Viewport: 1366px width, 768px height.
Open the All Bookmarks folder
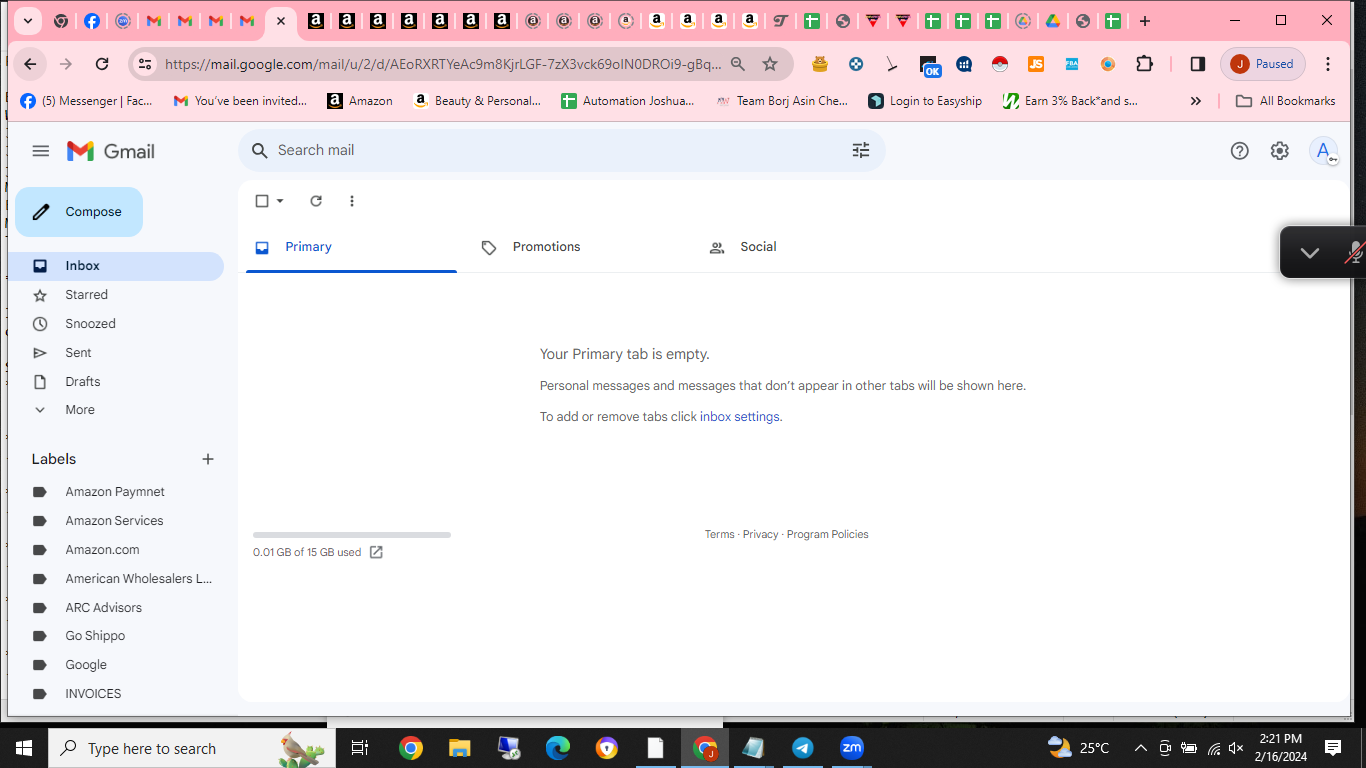click(1286, 101)
